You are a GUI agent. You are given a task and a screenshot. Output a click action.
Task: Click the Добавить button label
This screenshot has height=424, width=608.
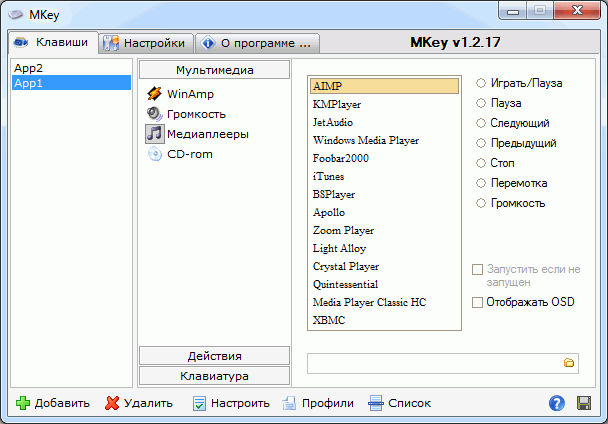pyautogui.click(x=62, y=403)
